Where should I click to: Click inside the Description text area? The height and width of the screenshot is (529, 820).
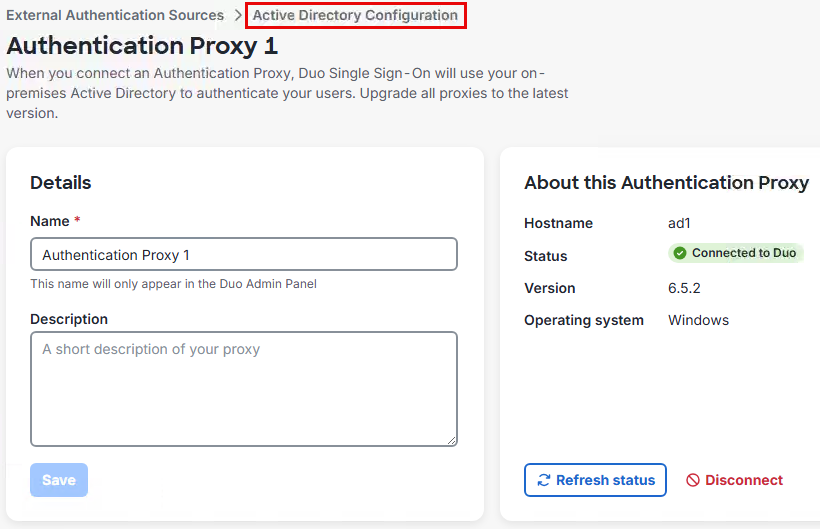(x=244, y=389)
